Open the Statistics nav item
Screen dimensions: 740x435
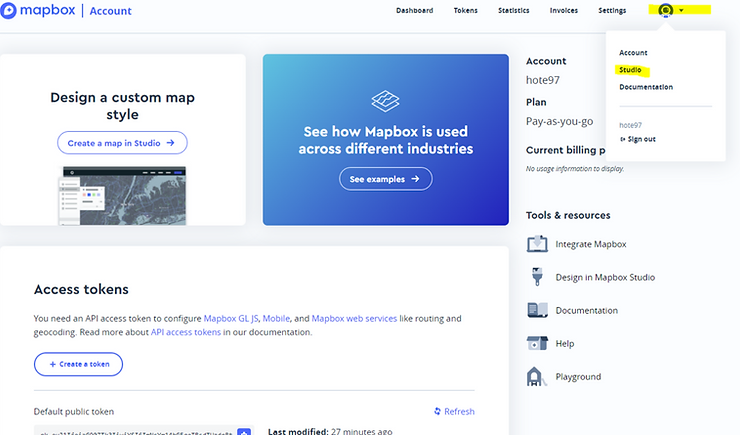513,10
